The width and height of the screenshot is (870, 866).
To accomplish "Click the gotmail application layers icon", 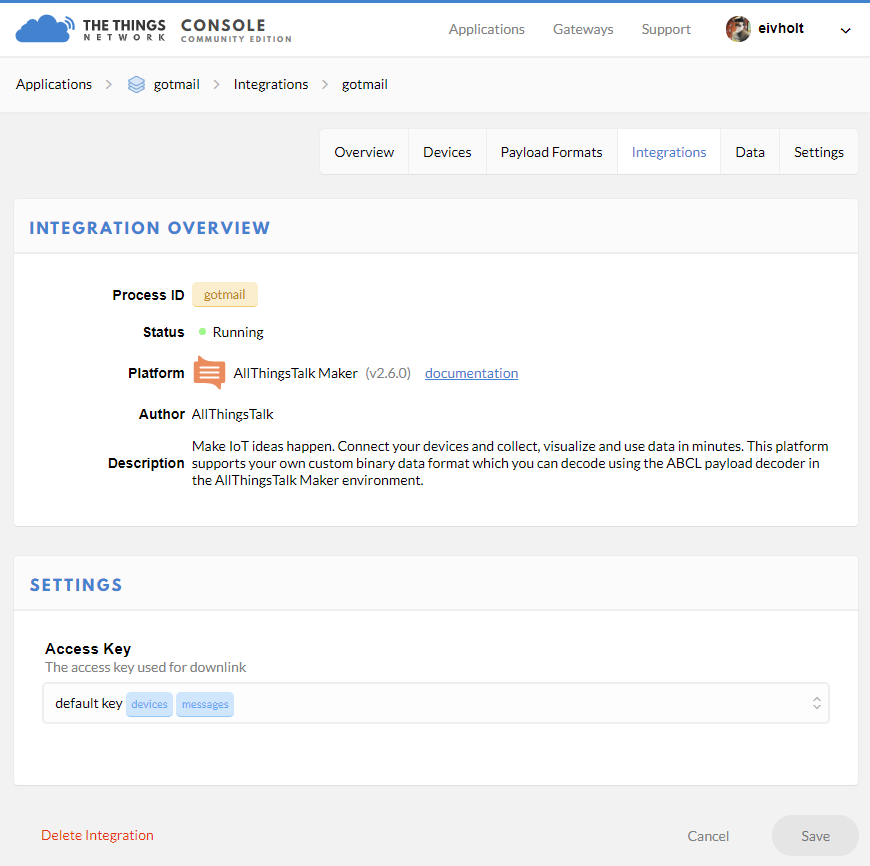I will tap(136, 84).
